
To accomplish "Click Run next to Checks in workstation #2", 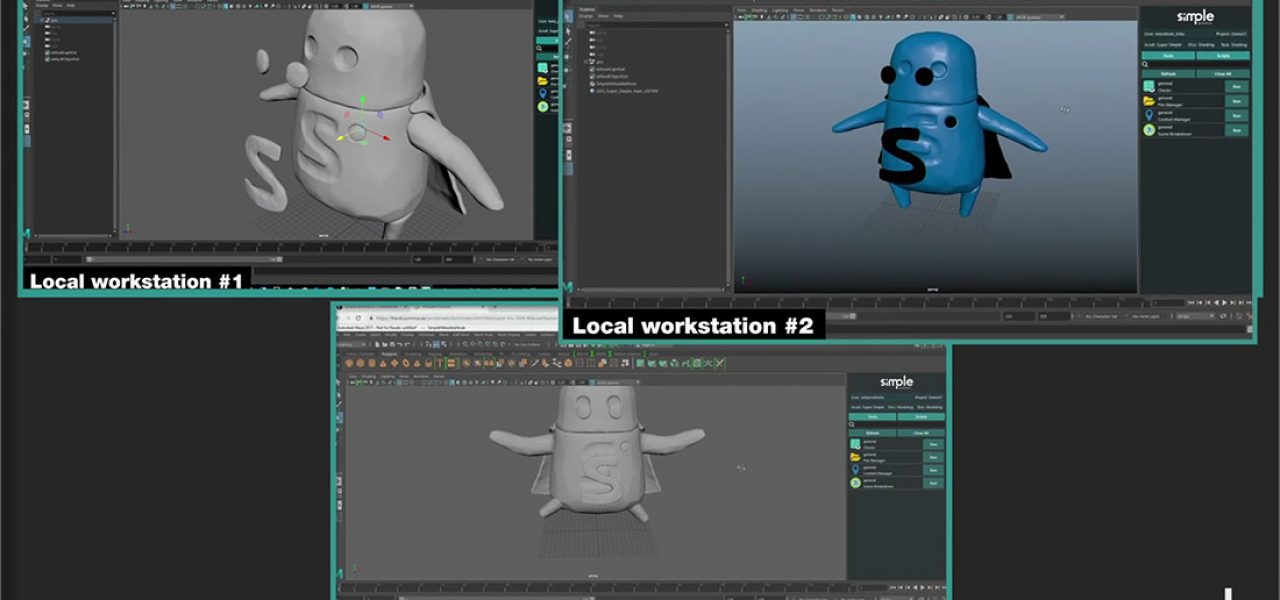I will pyautogui.click(x=1236, y=86).
